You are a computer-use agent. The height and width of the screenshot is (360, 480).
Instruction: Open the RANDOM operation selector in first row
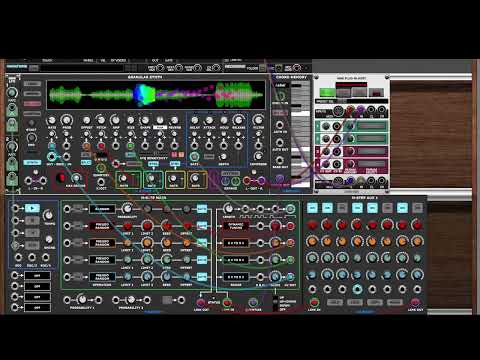pyautogui.click(x=102, y=209)
